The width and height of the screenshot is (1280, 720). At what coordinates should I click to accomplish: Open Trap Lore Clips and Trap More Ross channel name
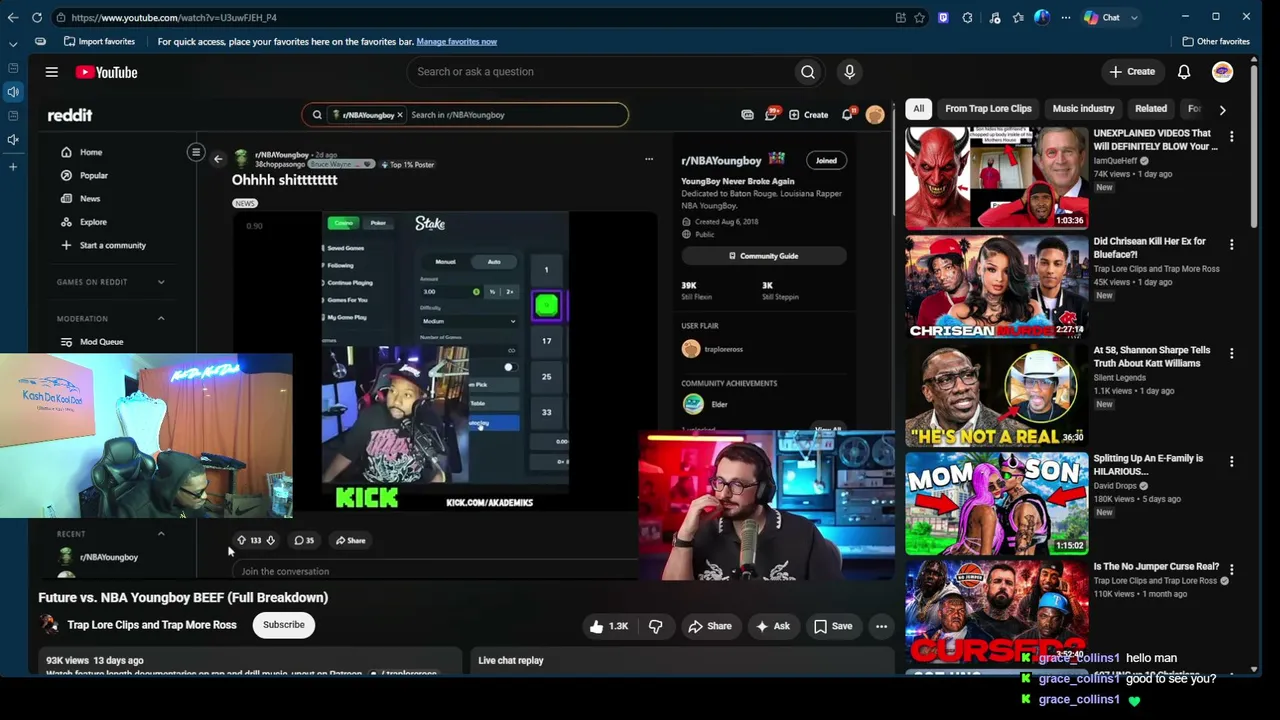coord(152,625)
